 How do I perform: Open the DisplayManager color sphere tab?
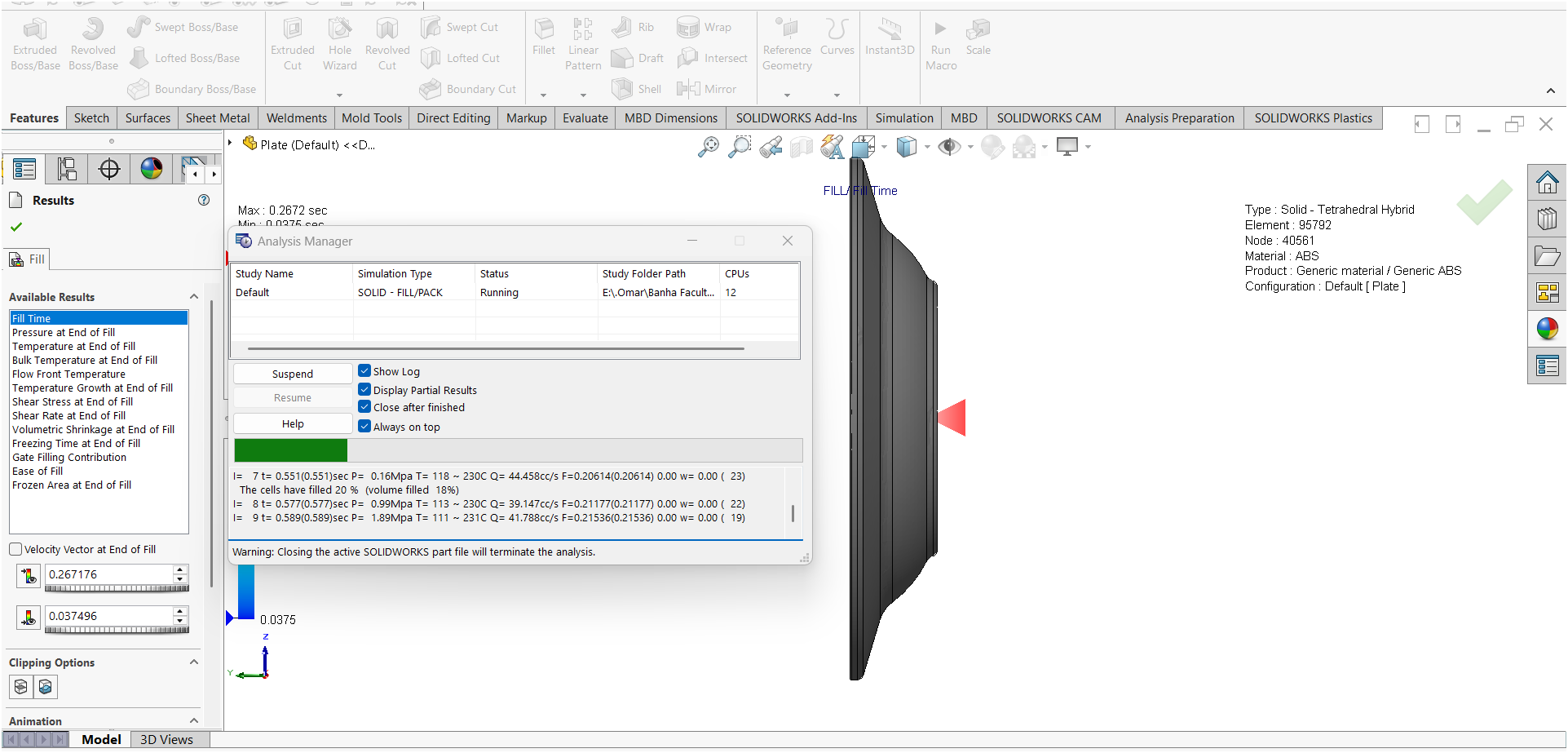(152, 169)
